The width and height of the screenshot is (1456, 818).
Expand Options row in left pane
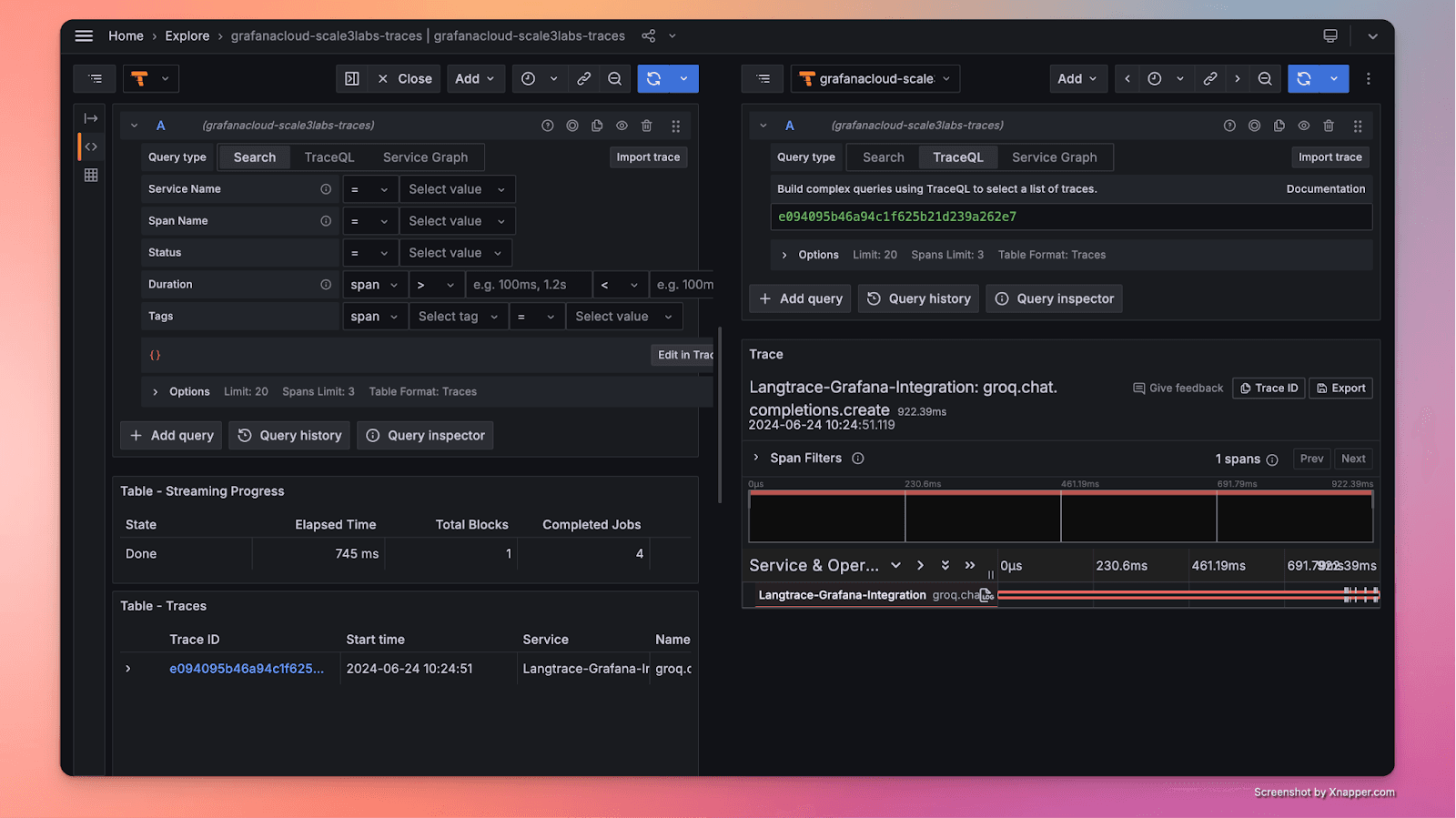pos(156,392)
